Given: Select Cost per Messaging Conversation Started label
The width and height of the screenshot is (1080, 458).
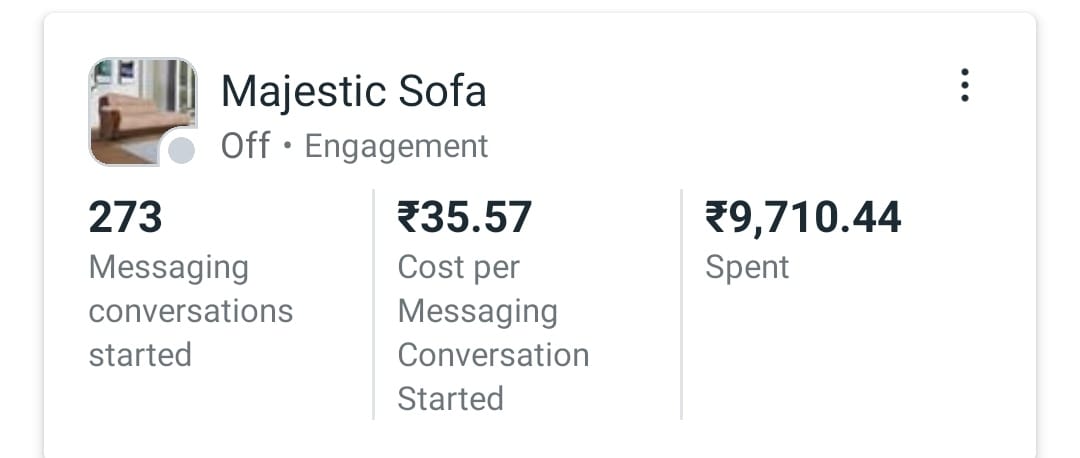Looking at the screenshot, I should click(492, 333).
